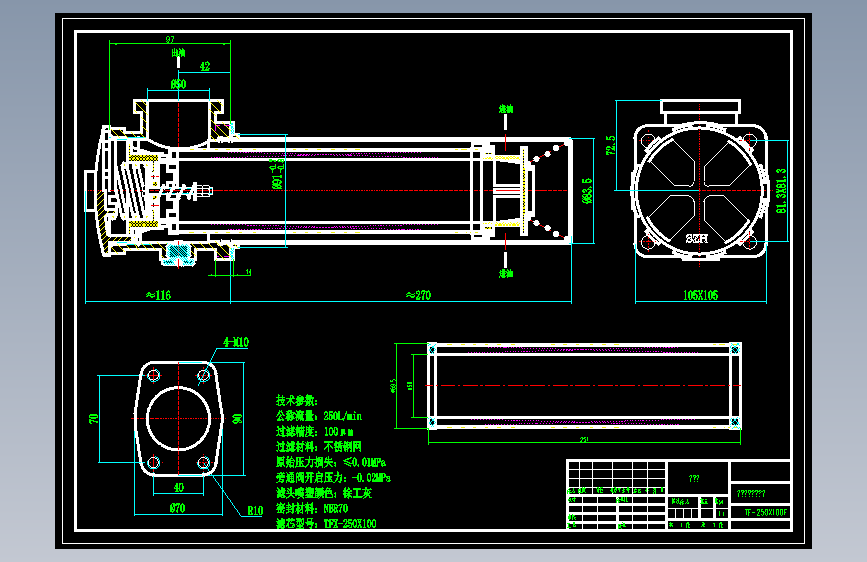Click the 90 vertical dimension on the flange view
This screenshot has height=562, width=867.
click(237, 419)
